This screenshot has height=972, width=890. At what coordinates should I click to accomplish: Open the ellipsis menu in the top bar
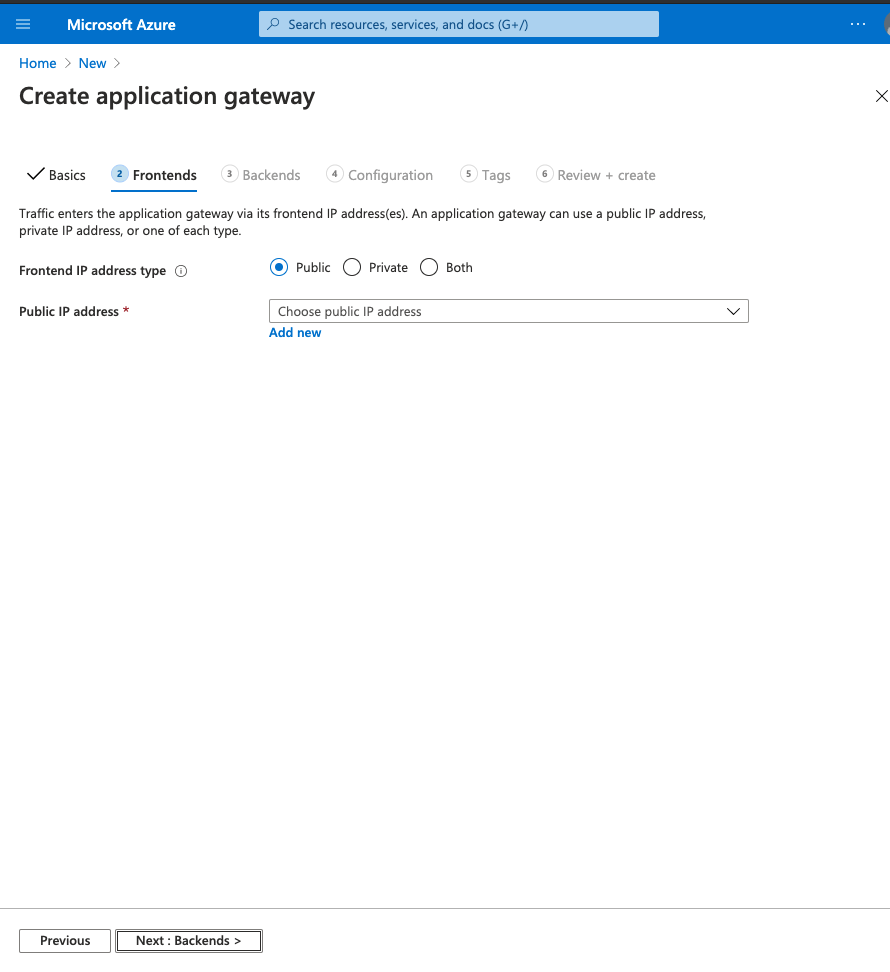[x=858, y=24]
